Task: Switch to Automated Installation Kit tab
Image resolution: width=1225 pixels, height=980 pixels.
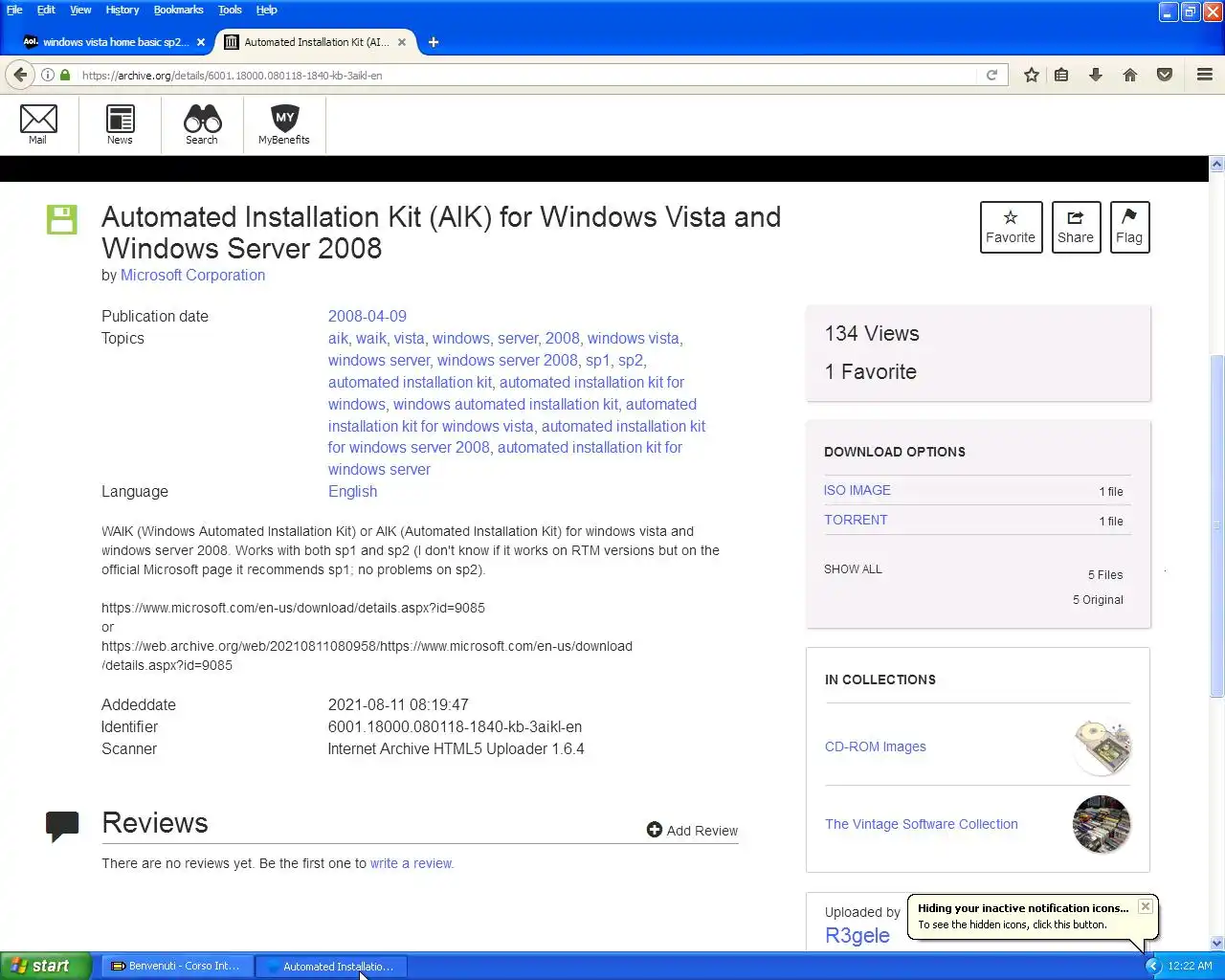Action: coord(316,42)
